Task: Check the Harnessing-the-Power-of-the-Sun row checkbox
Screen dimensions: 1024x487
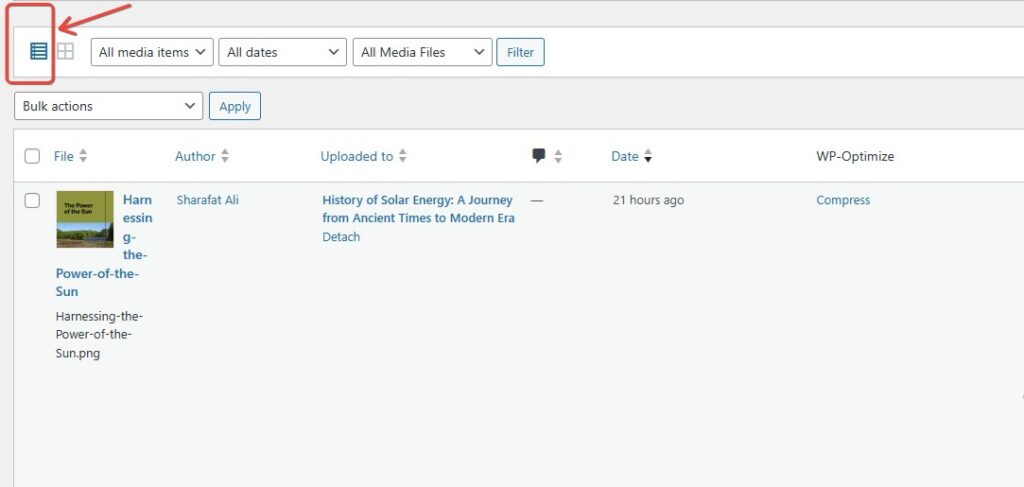Action: tap(32, 200)
